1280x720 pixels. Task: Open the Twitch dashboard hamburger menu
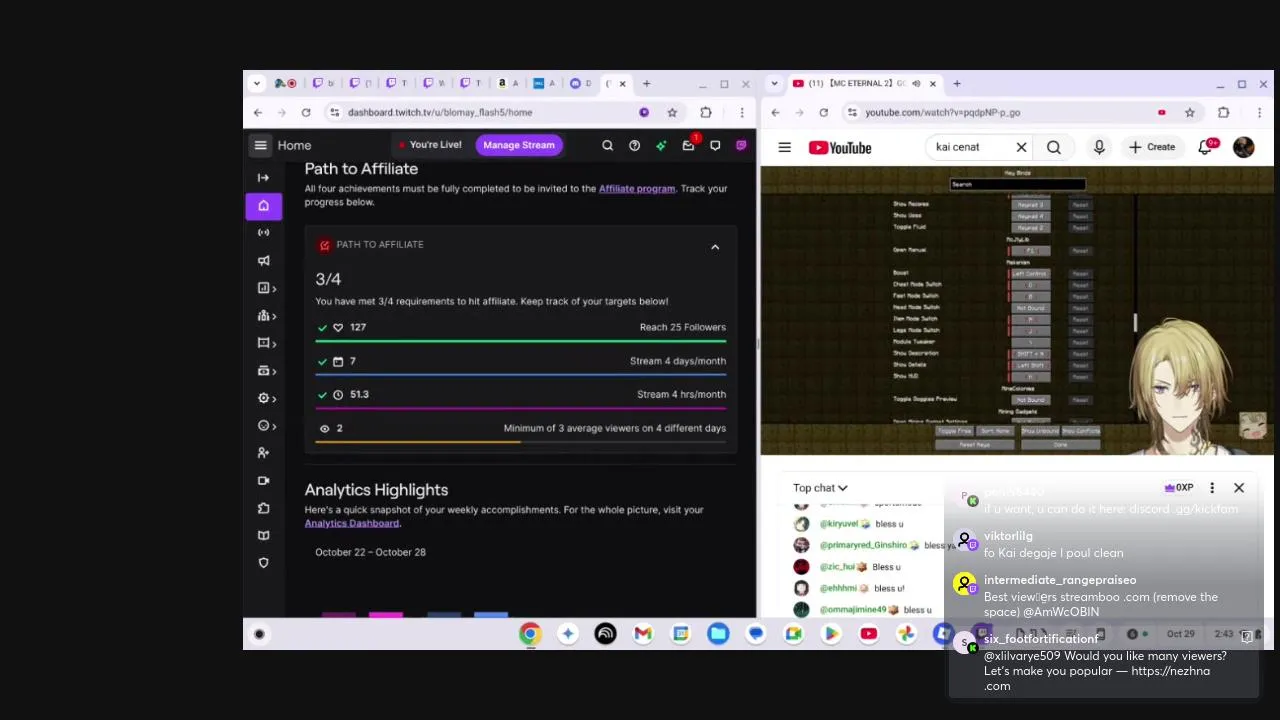pos(260,145)
